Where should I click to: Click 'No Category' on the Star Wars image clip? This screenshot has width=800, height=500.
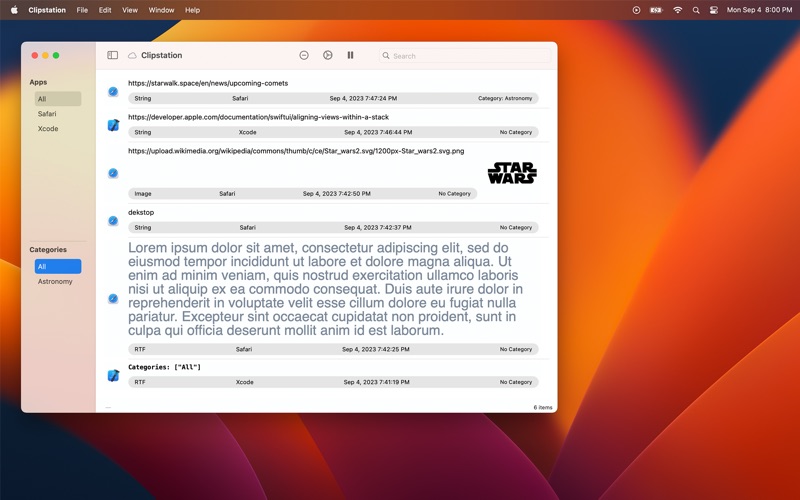click(454, 194)
